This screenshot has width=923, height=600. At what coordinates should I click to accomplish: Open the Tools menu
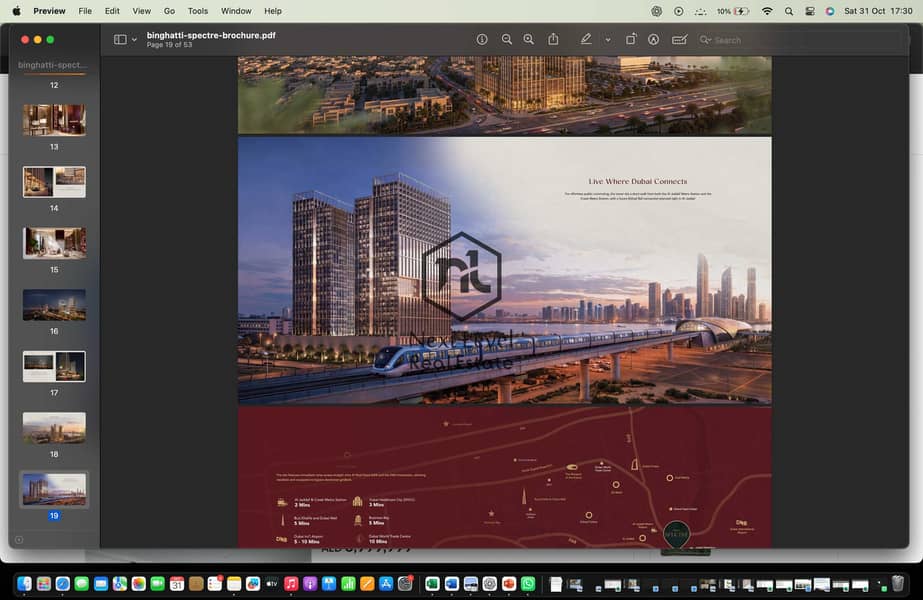(198, 11)
